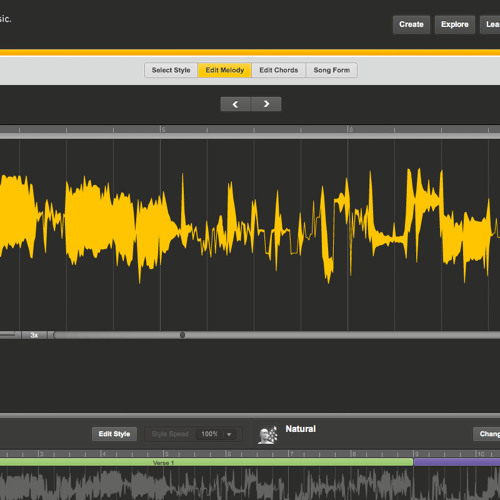Go to the previous melody section arrow
Screen dimensions: 500x500
coord(235,104)
